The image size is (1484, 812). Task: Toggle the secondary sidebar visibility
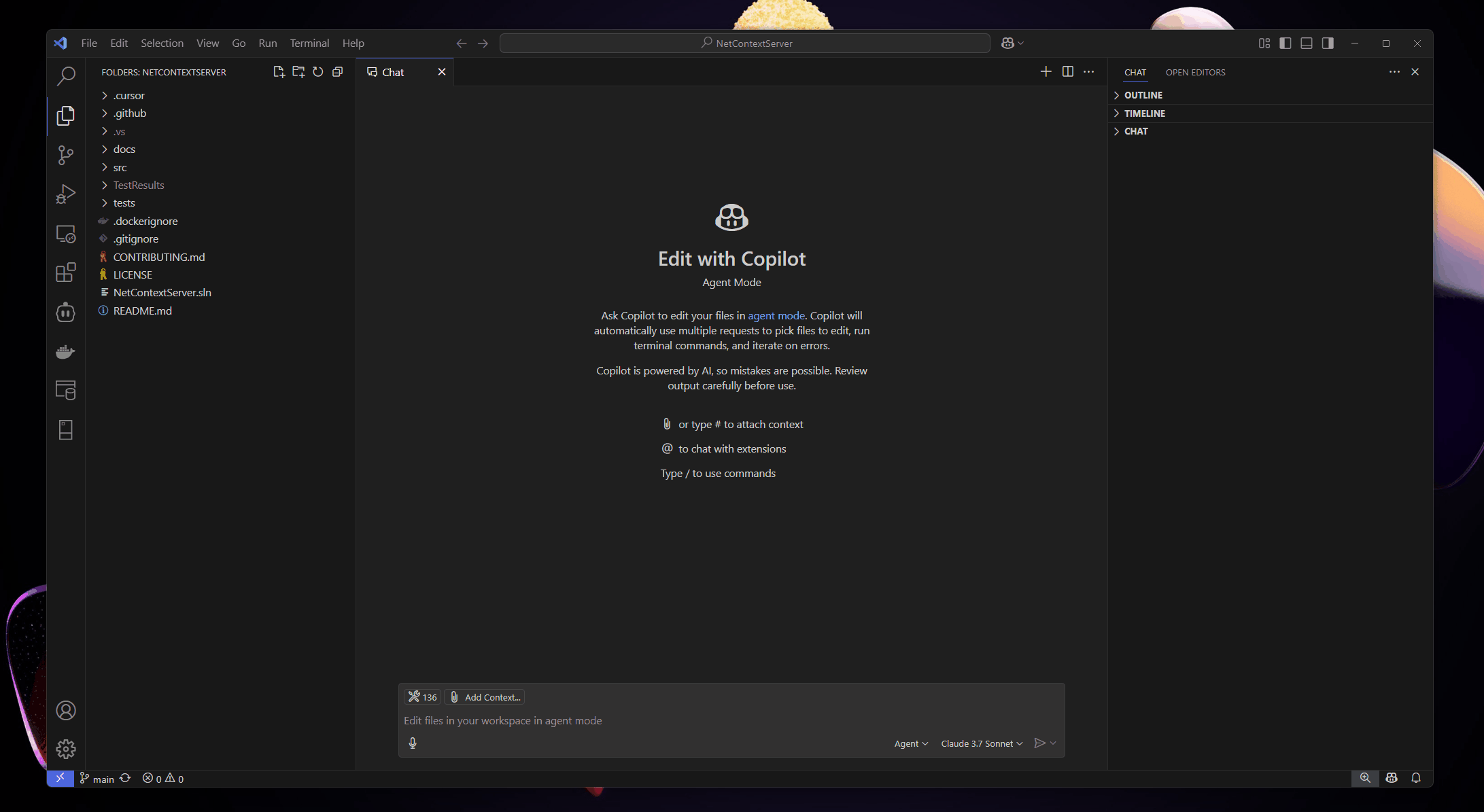[1327, 43]
